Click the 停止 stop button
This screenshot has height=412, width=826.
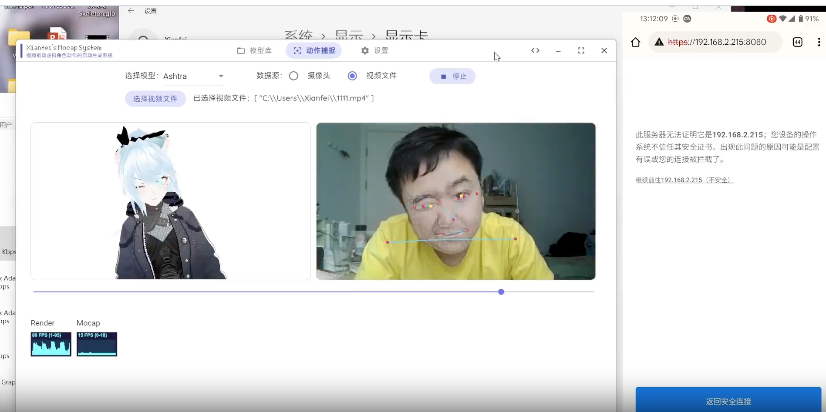tap(453, 76)
